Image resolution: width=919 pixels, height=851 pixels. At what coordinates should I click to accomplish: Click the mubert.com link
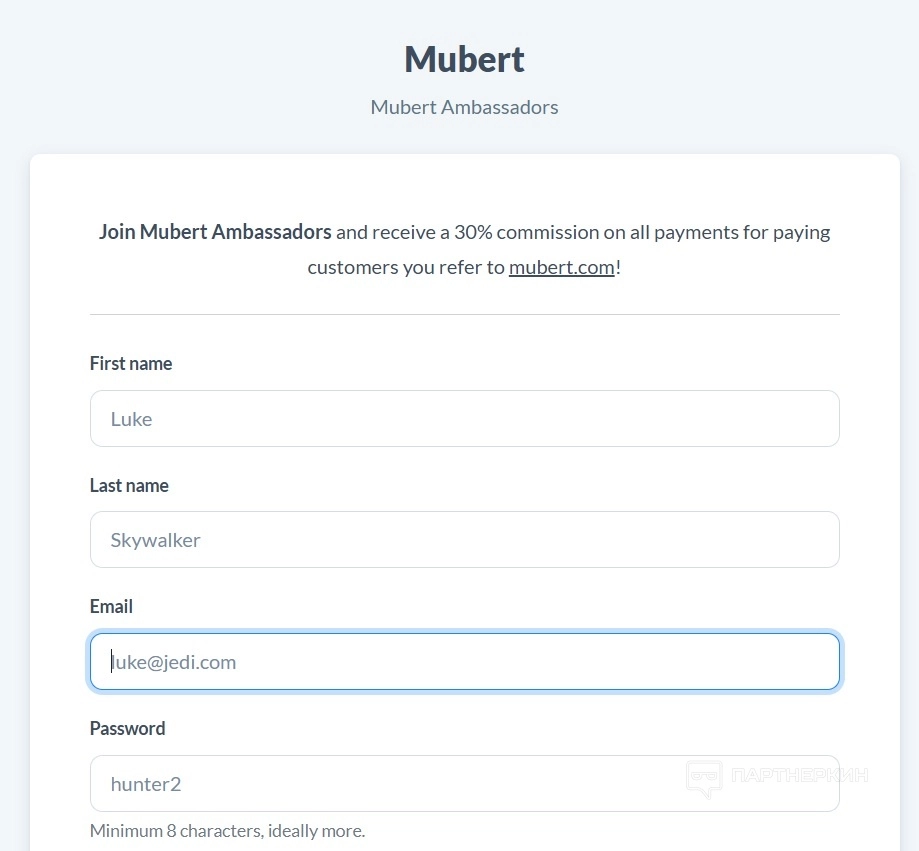561,267
